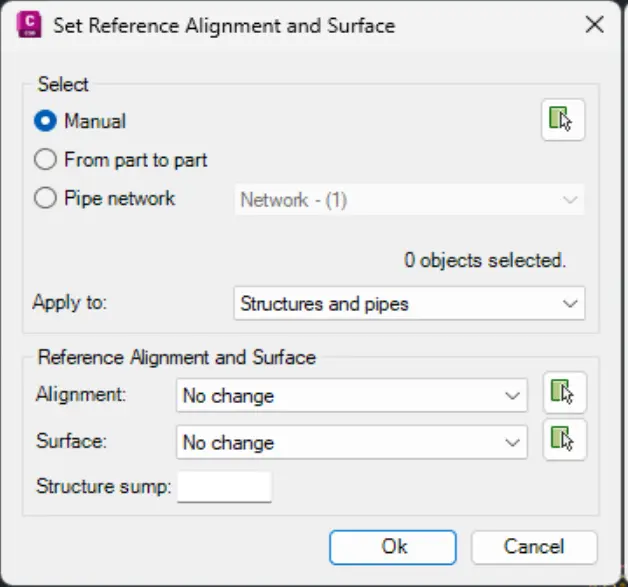Click the Cancel button
Image resolution: width=628 pixels, height=588 pixels.
(534, 547)
